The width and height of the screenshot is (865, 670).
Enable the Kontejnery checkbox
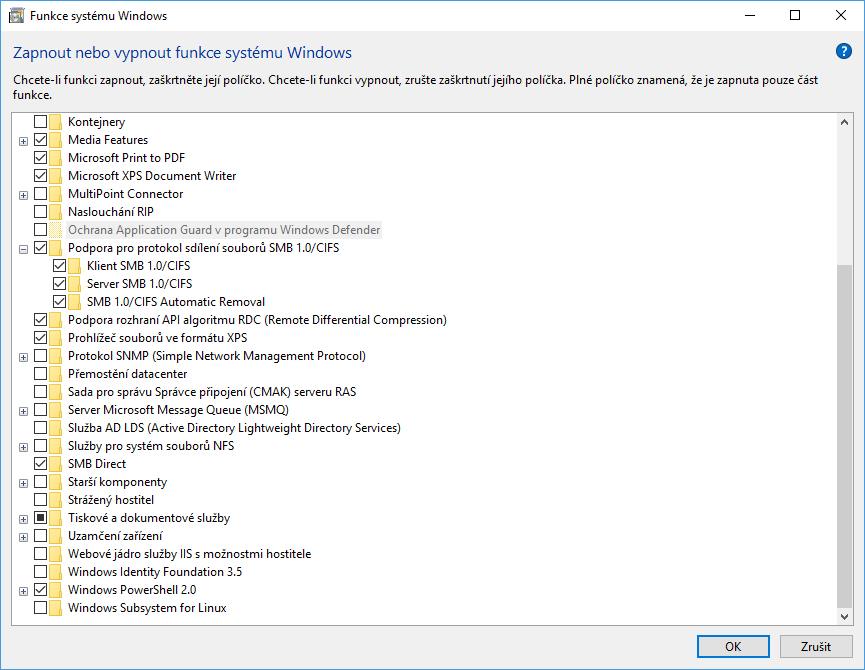(x=40, y=121)
